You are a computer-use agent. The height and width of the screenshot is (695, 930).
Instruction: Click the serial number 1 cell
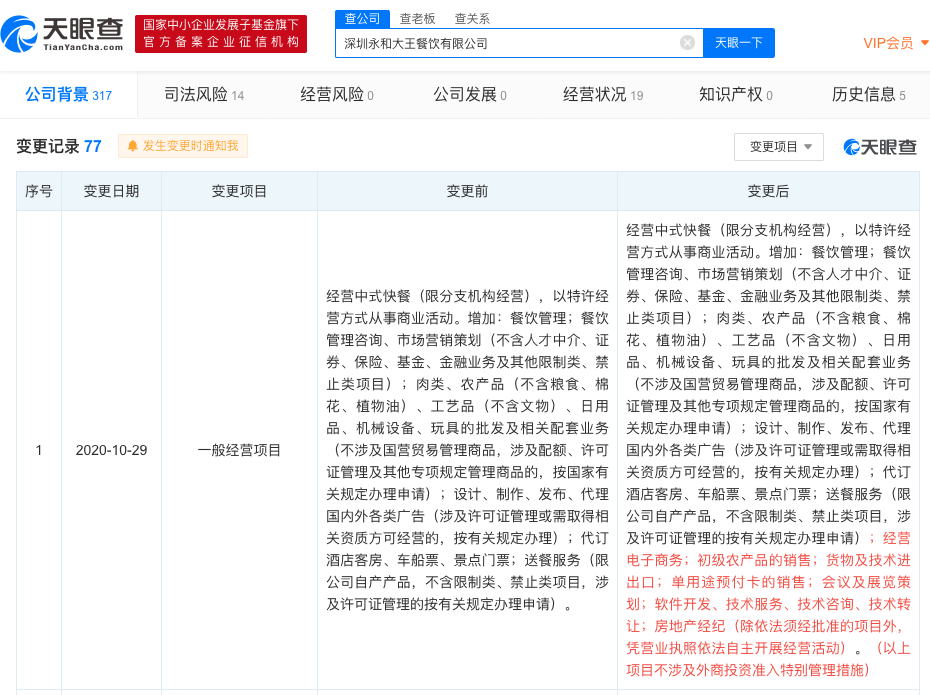(x=39, y=450)
